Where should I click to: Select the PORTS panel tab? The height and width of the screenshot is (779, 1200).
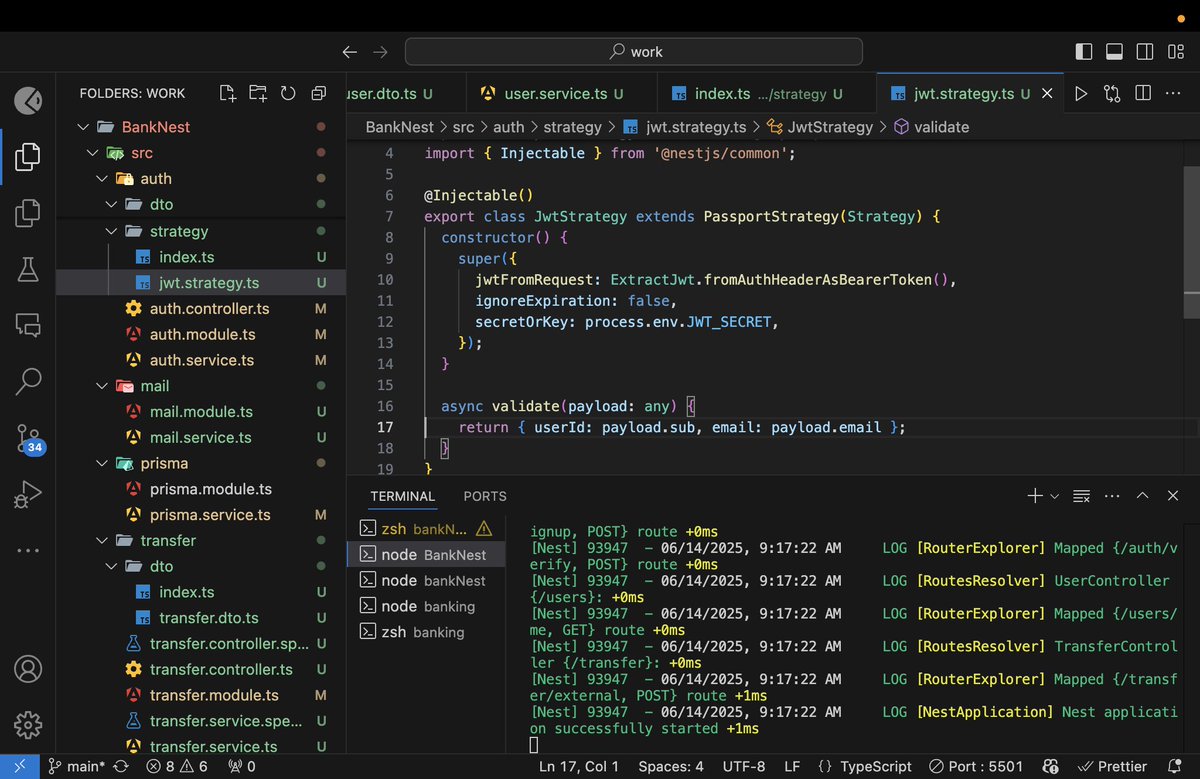click(485, 496)
